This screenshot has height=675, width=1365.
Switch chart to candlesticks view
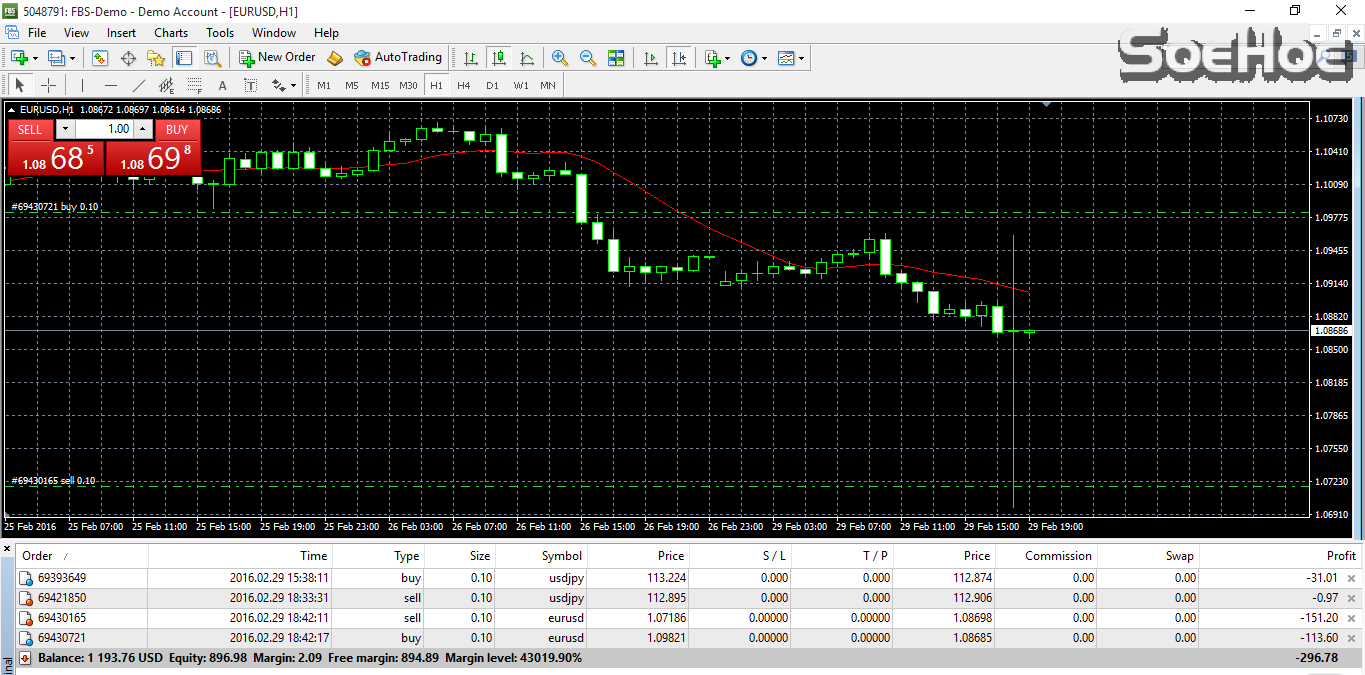499,58
